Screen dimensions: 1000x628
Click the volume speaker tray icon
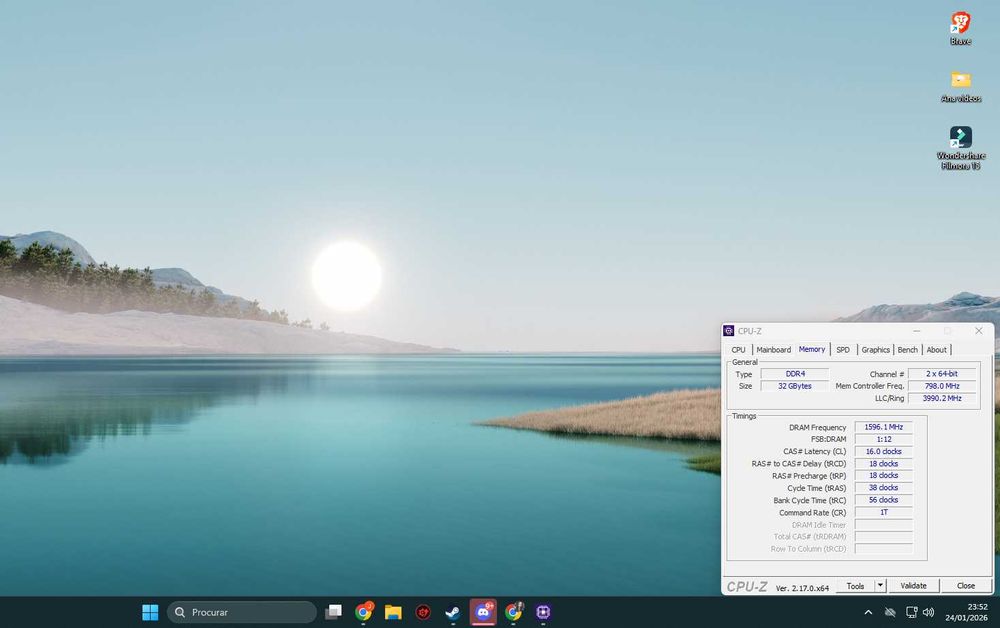[928, 612]
